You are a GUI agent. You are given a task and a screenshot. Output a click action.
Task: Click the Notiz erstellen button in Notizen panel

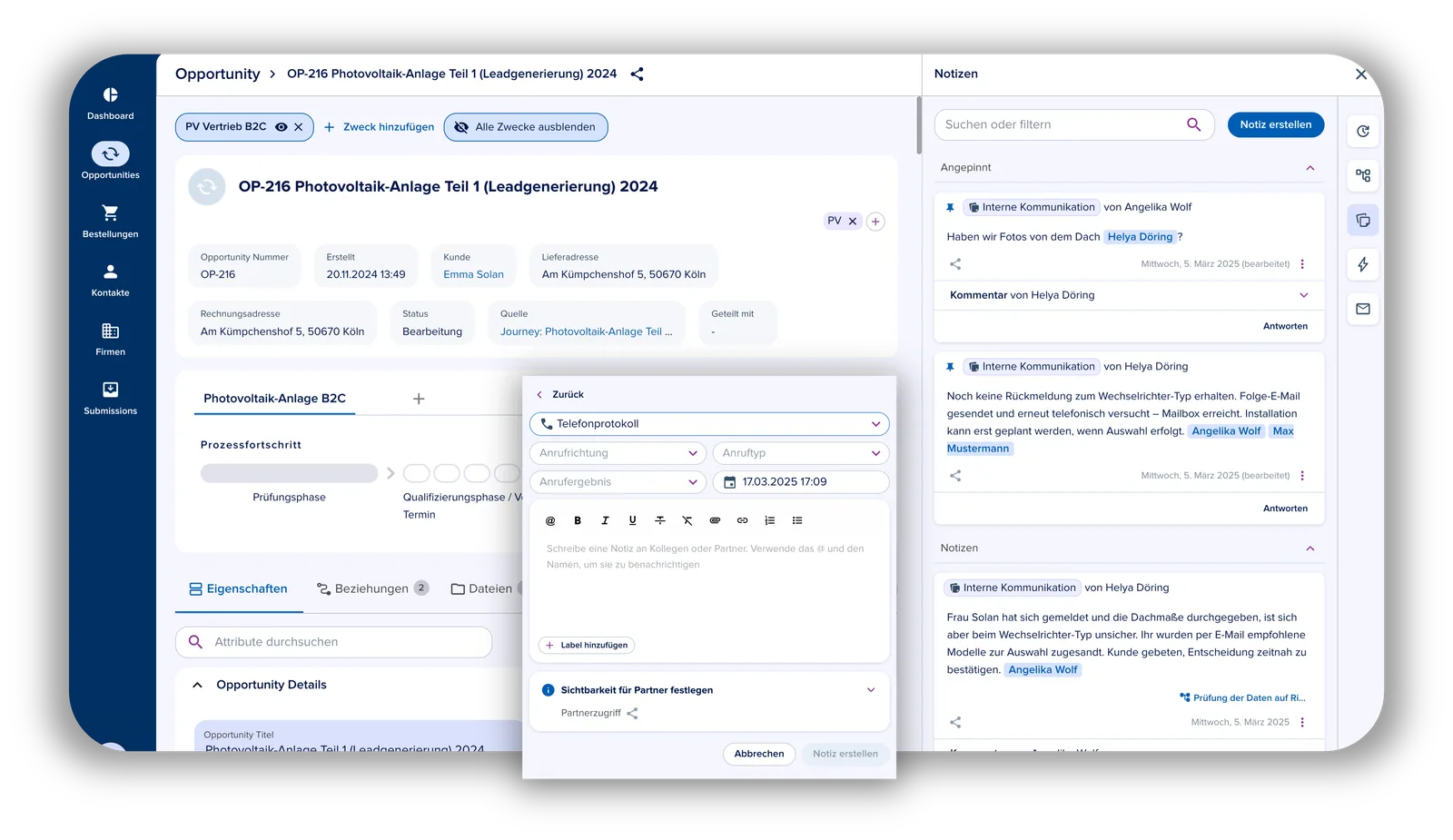(x=1275, y=125)
